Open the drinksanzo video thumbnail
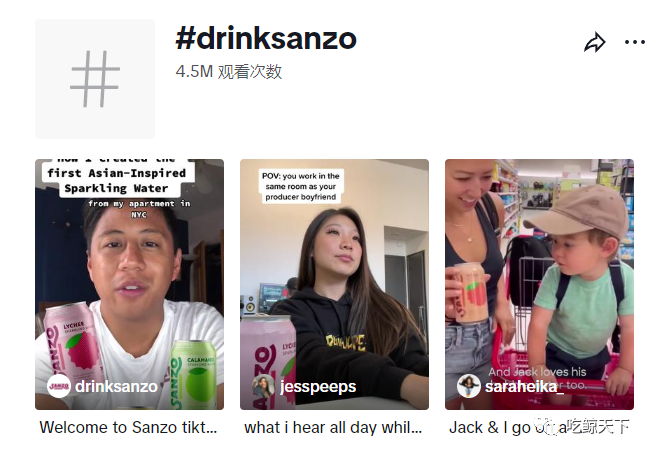This screenshot has width=650, height=454. [x=129, y=284]
